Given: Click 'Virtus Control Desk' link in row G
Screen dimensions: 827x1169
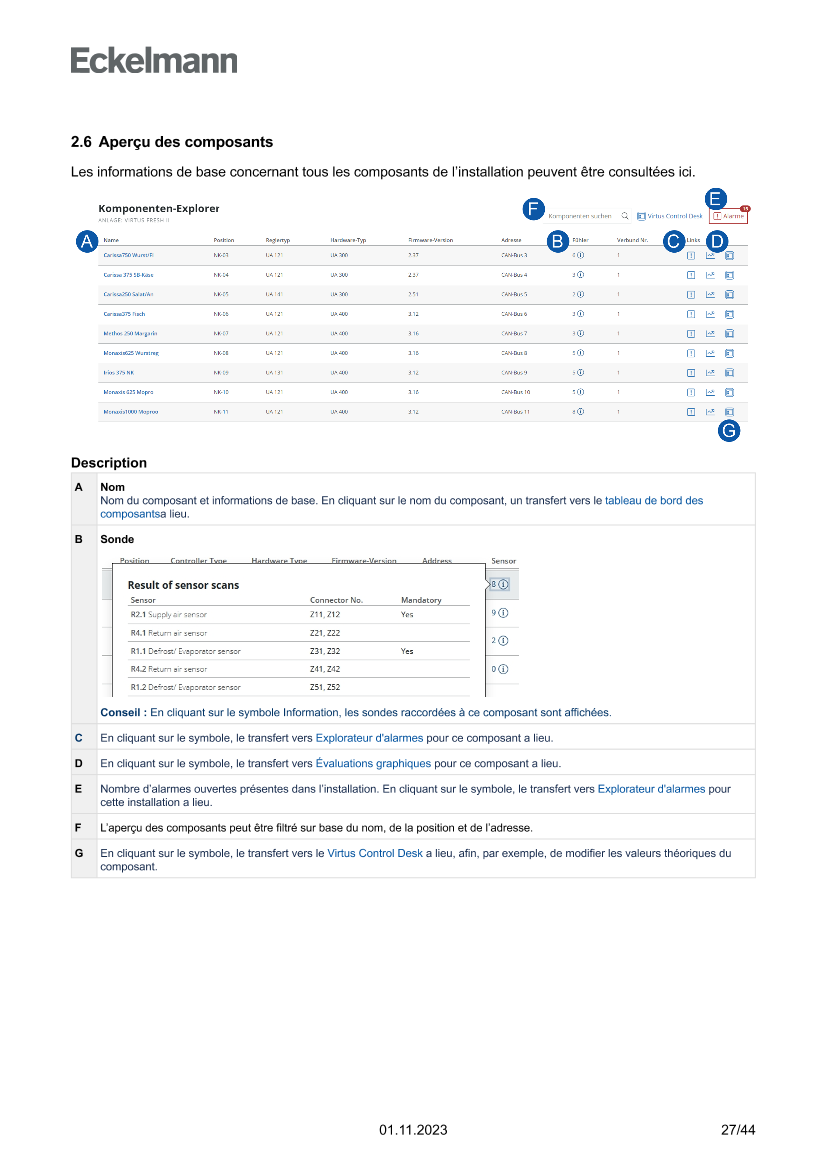Looking at the screenshot, I should 374,853.
